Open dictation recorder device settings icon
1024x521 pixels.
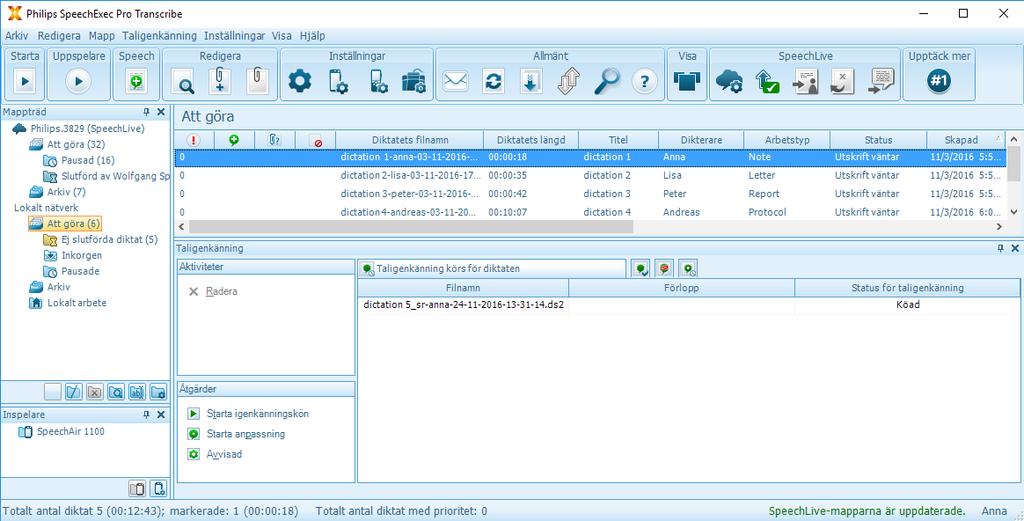tap(379, 82)
